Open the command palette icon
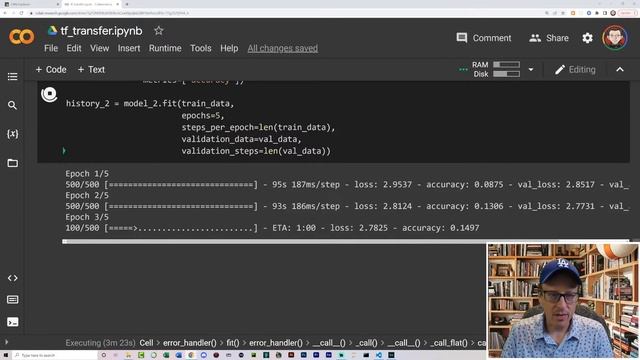640x360 pixels. [x=12, y=300]
